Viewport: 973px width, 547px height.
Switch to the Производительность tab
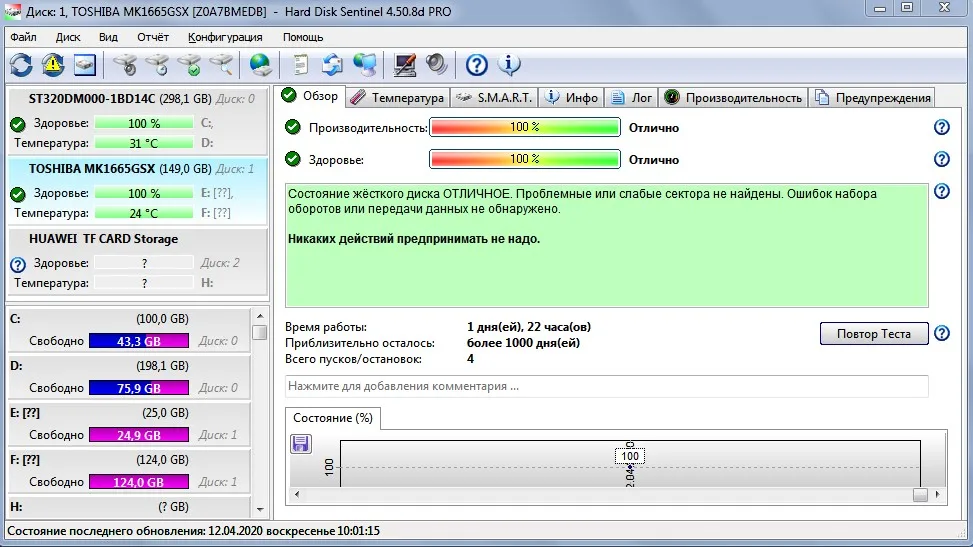(x=733, y=97)
